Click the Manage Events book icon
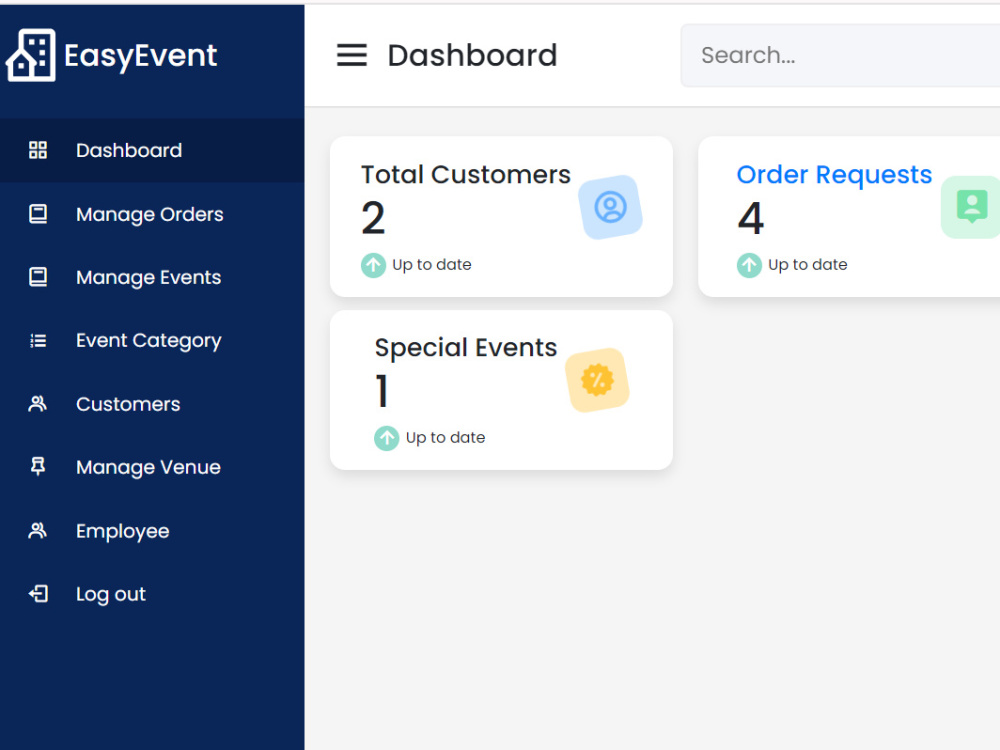 38,277
